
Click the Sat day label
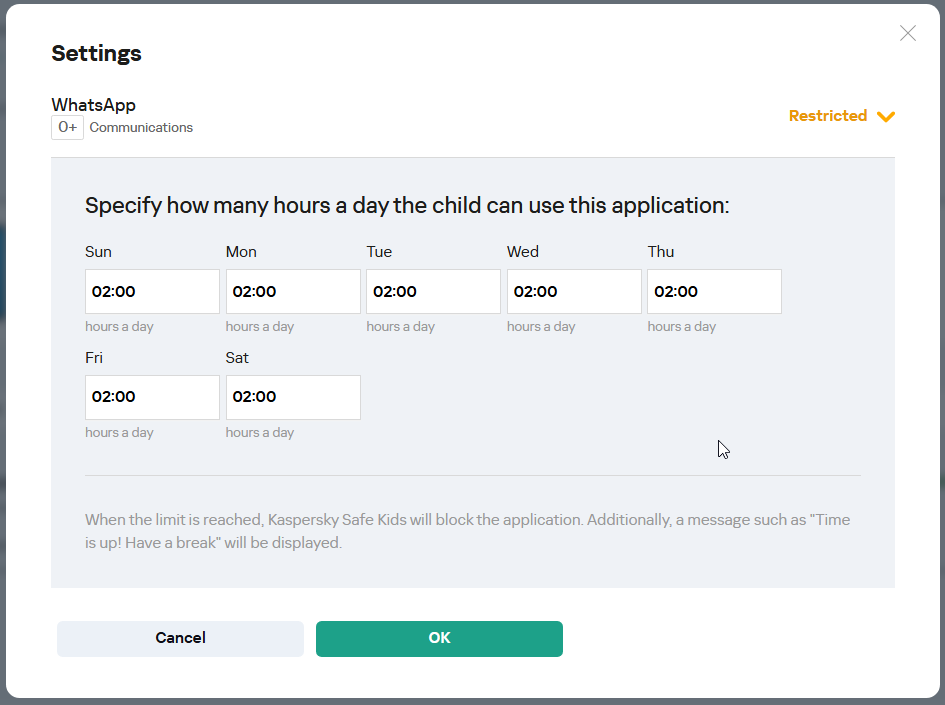coord(237,358)
